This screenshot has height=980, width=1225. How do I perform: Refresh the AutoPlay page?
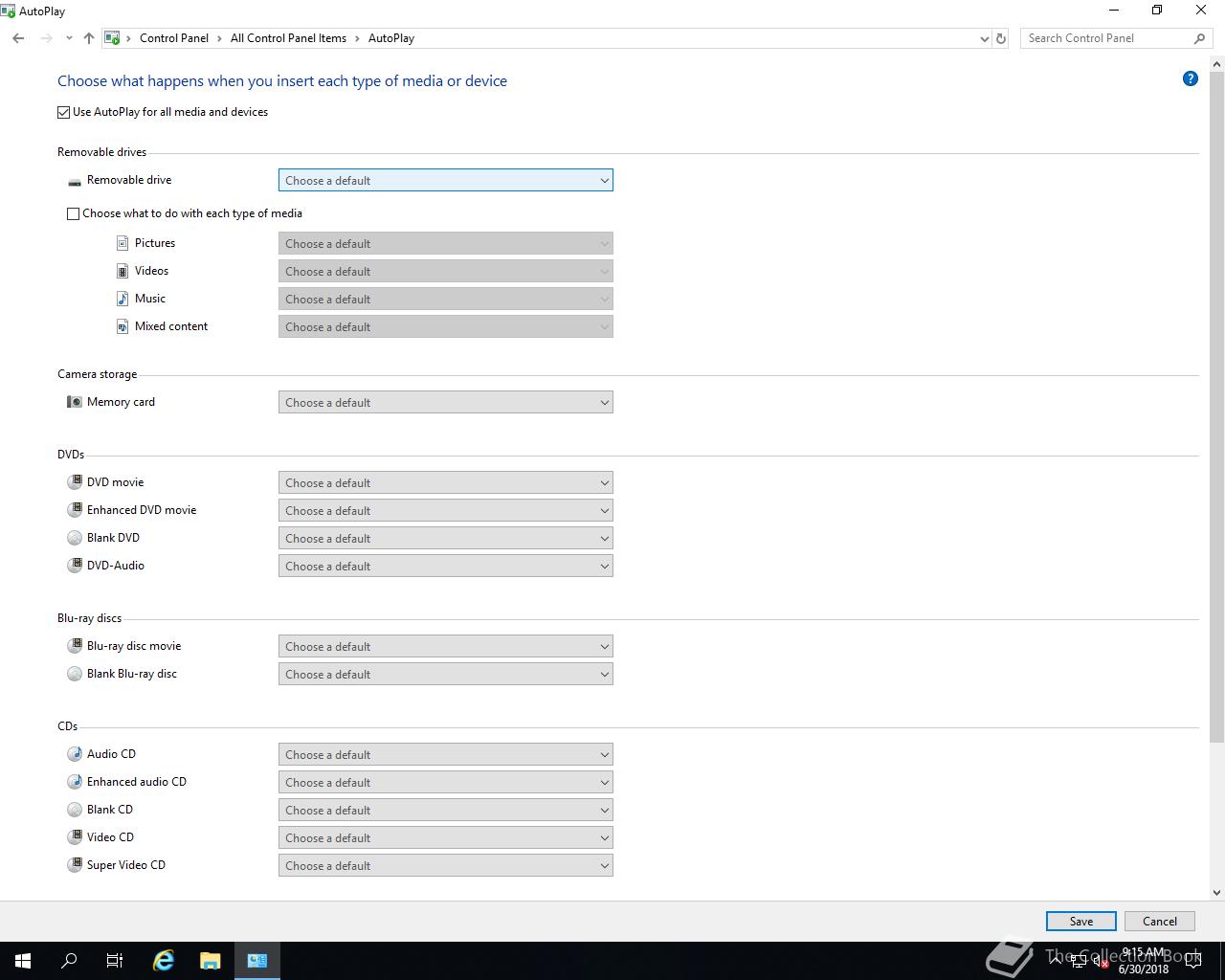click(1001, 38)
